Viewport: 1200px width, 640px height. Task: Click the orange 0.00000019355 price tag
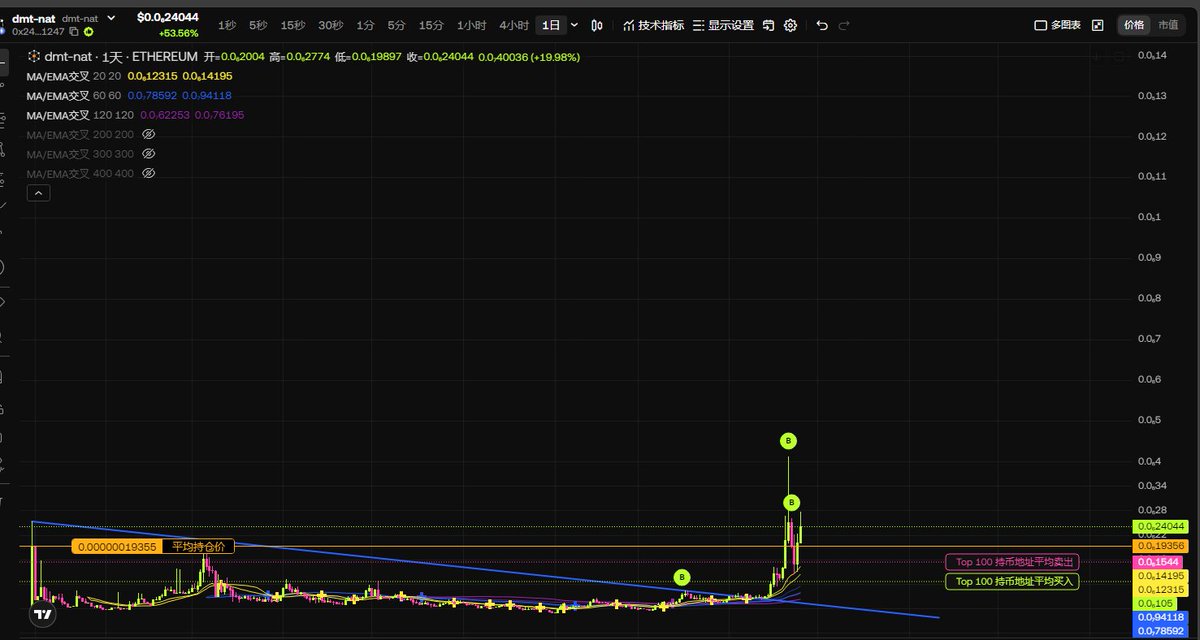(x=118, y=547)
